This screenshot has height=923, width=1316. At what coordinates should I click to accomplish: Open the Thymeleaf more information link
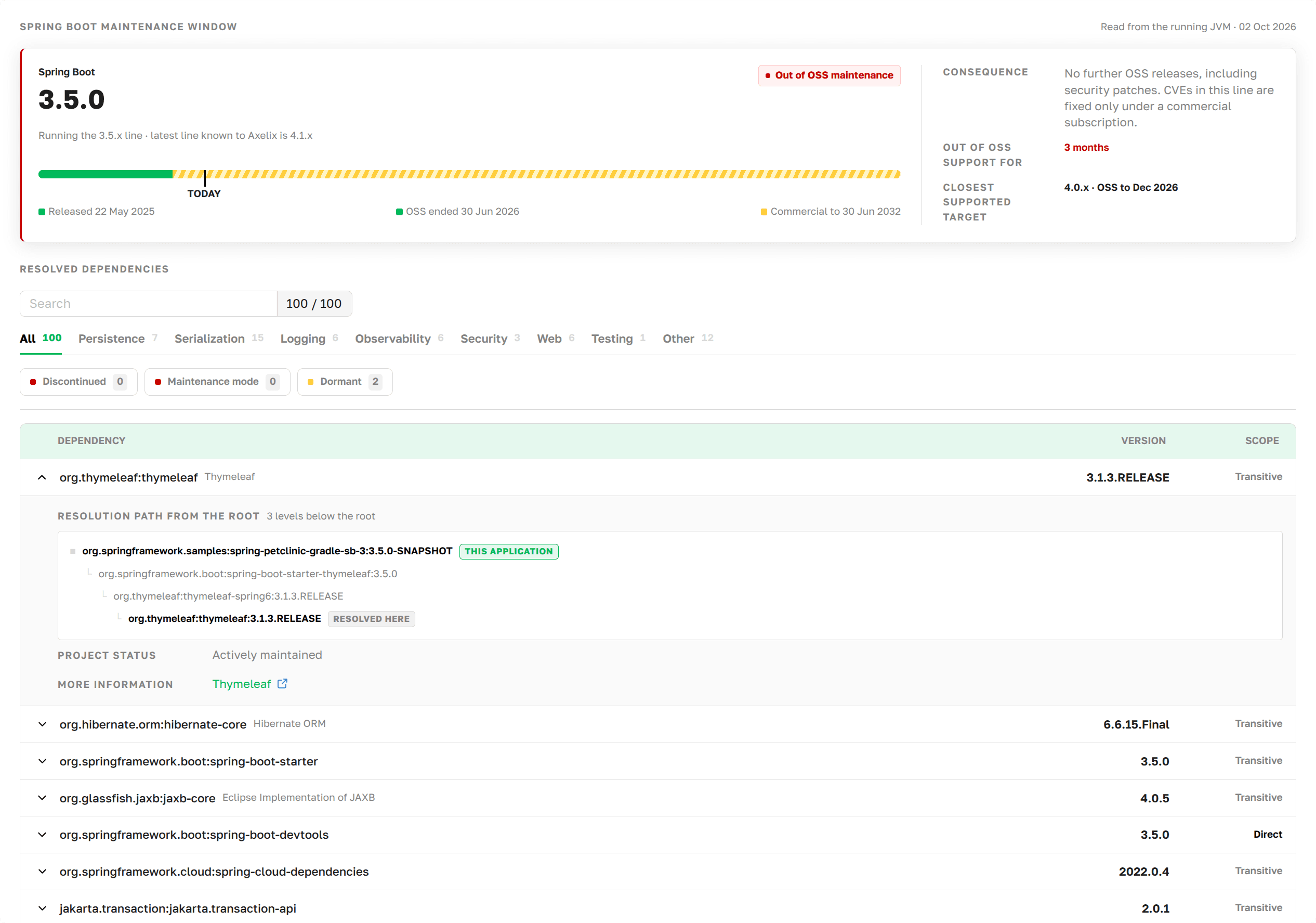pos(241,683)
